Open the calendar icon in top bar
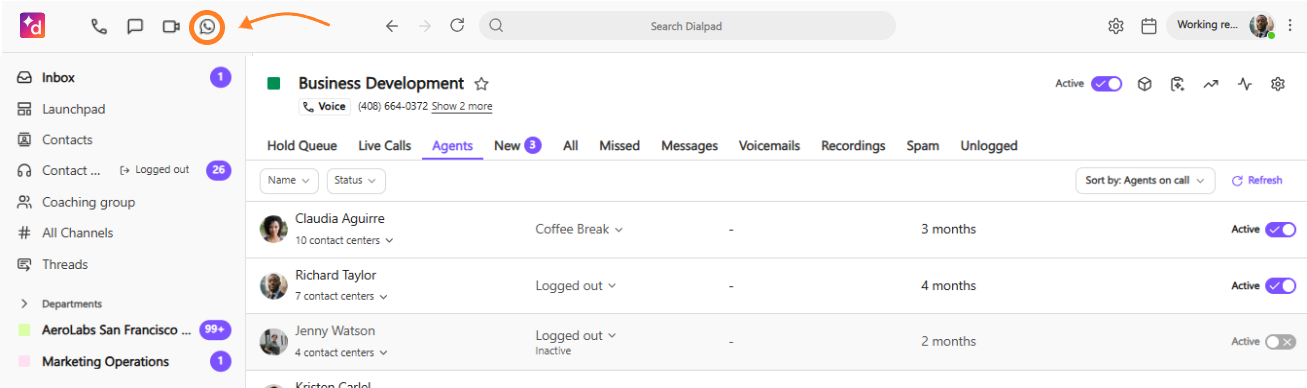1307x388 pixels. (x=1149, y=26)
